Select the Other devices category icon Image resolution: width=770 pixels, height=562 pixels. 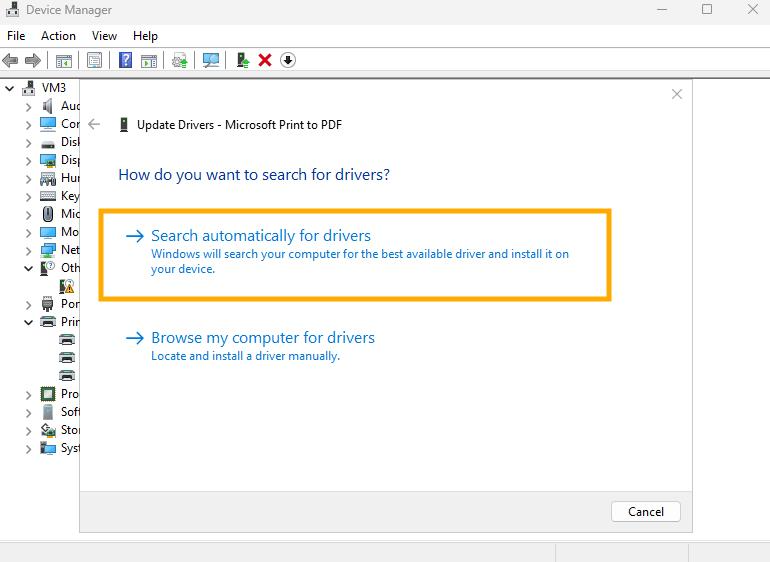pyautogui.click(x=48, y=268)
